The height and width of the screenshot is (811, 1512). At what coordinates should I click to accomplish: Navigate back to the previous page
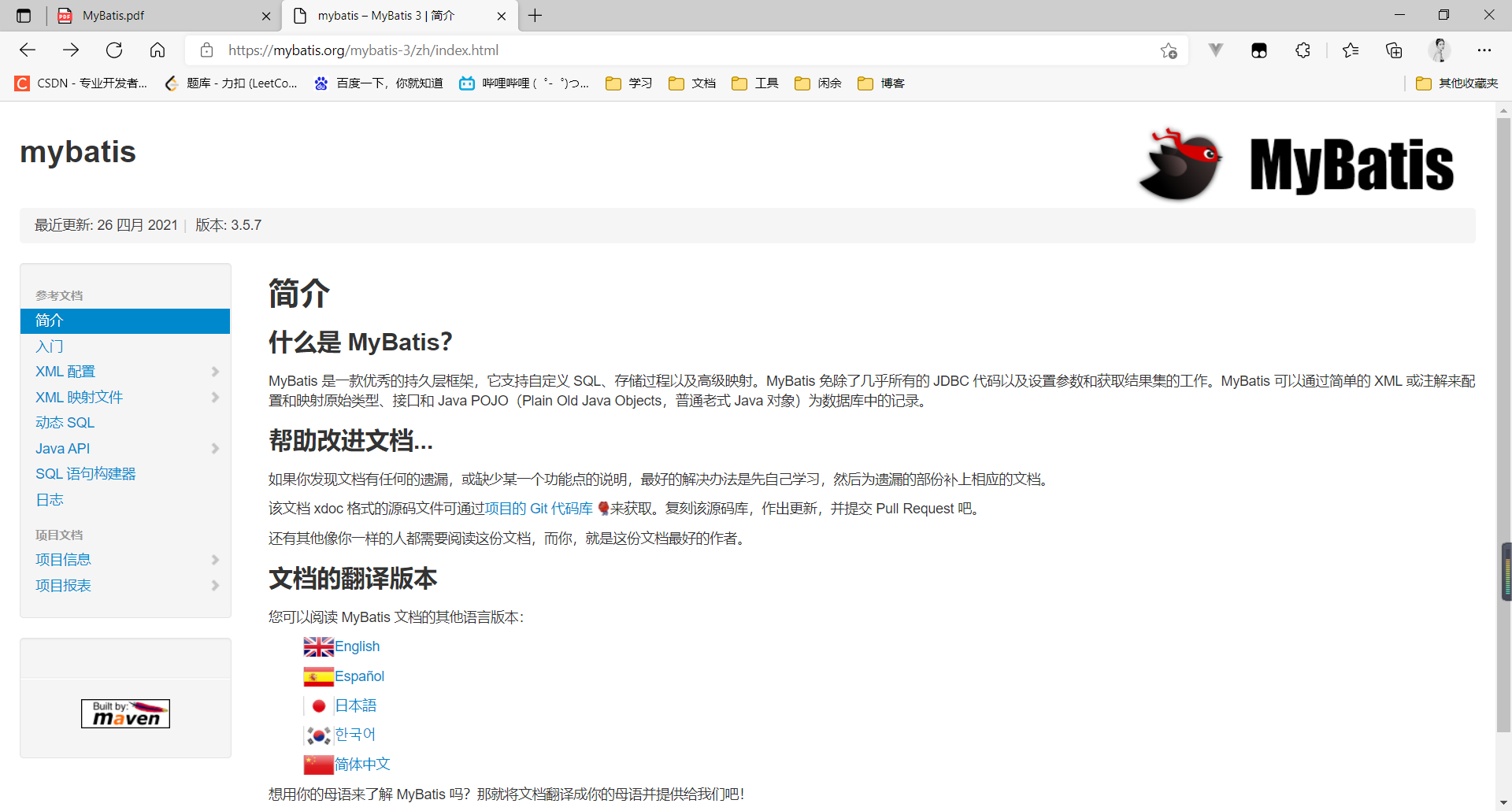[x=28, y=50]
